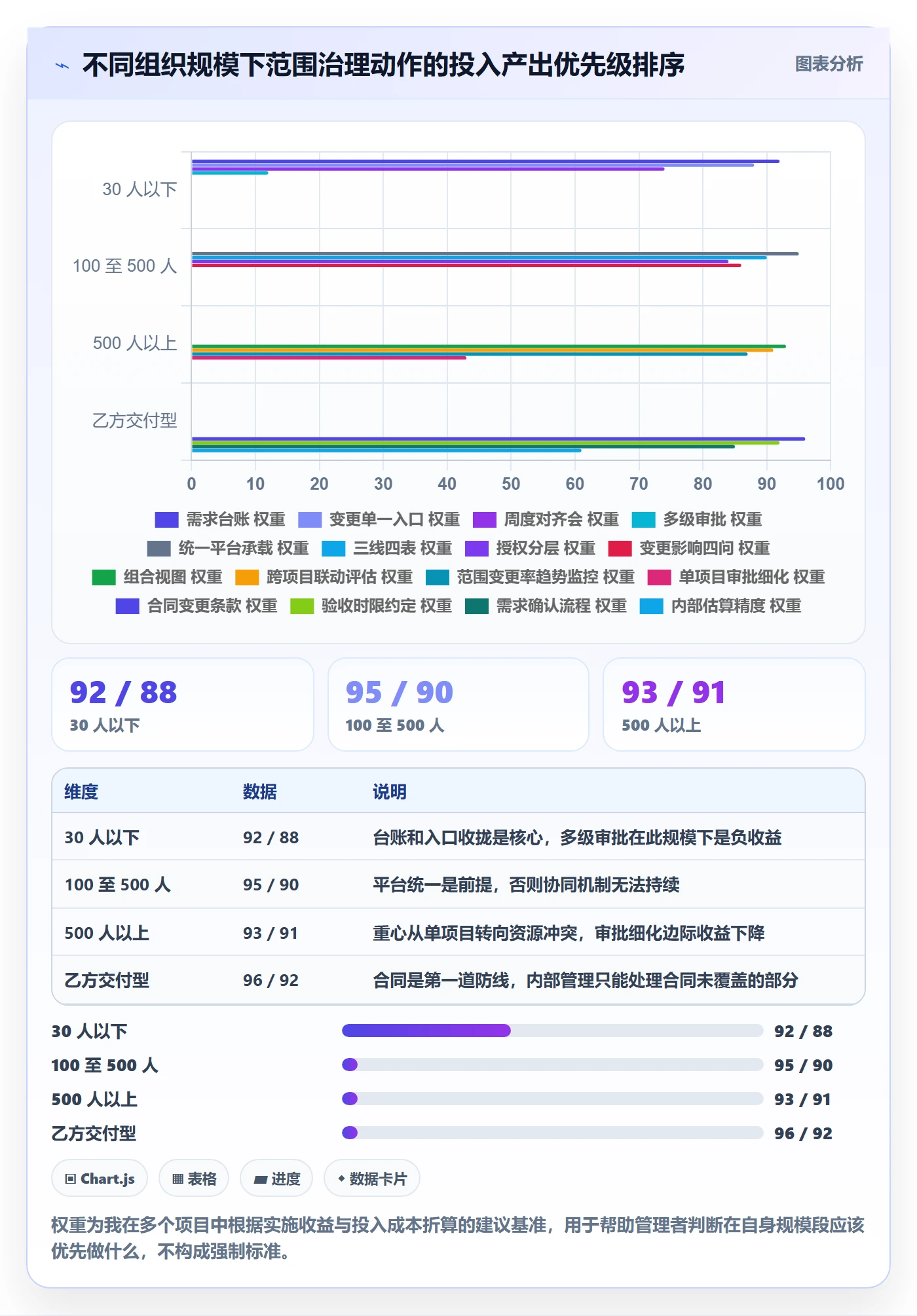The height and width of the screenshot is (1316, 917).
Task: Click the 500 人以上 progress bar
Action: tap(552, 1099)
